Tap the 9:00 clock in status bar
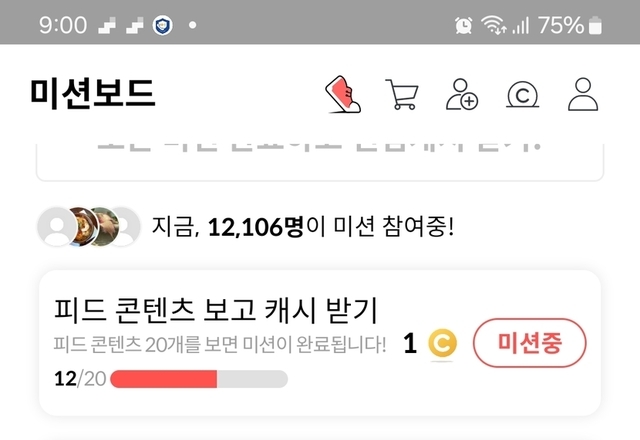640x440 pixels. pos(63,25)
